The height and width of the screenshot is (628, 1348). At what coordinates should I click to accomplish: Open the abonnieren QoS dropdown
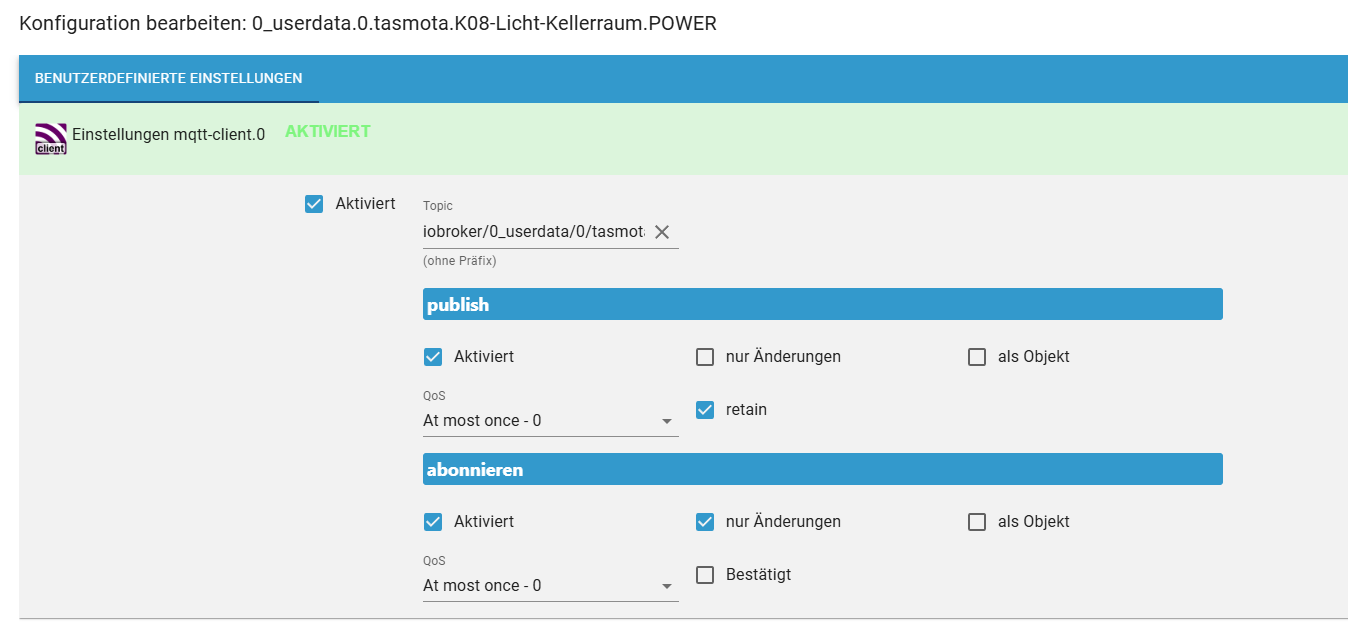[550, 586]
